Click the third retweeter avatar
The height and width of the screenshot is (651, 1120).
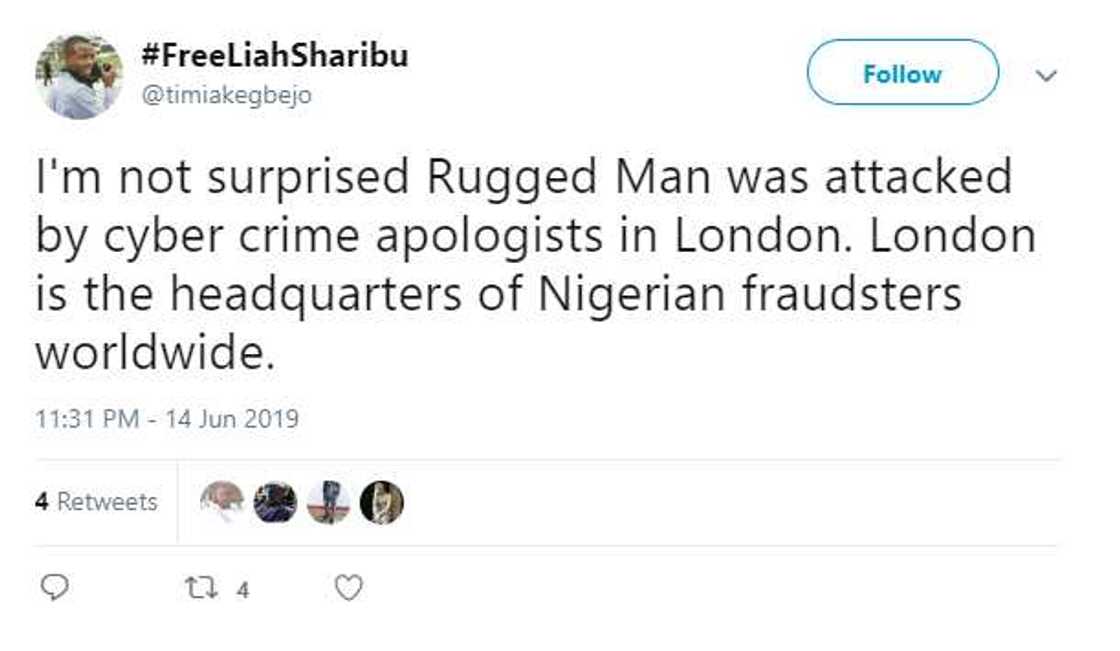pos(328,502)
